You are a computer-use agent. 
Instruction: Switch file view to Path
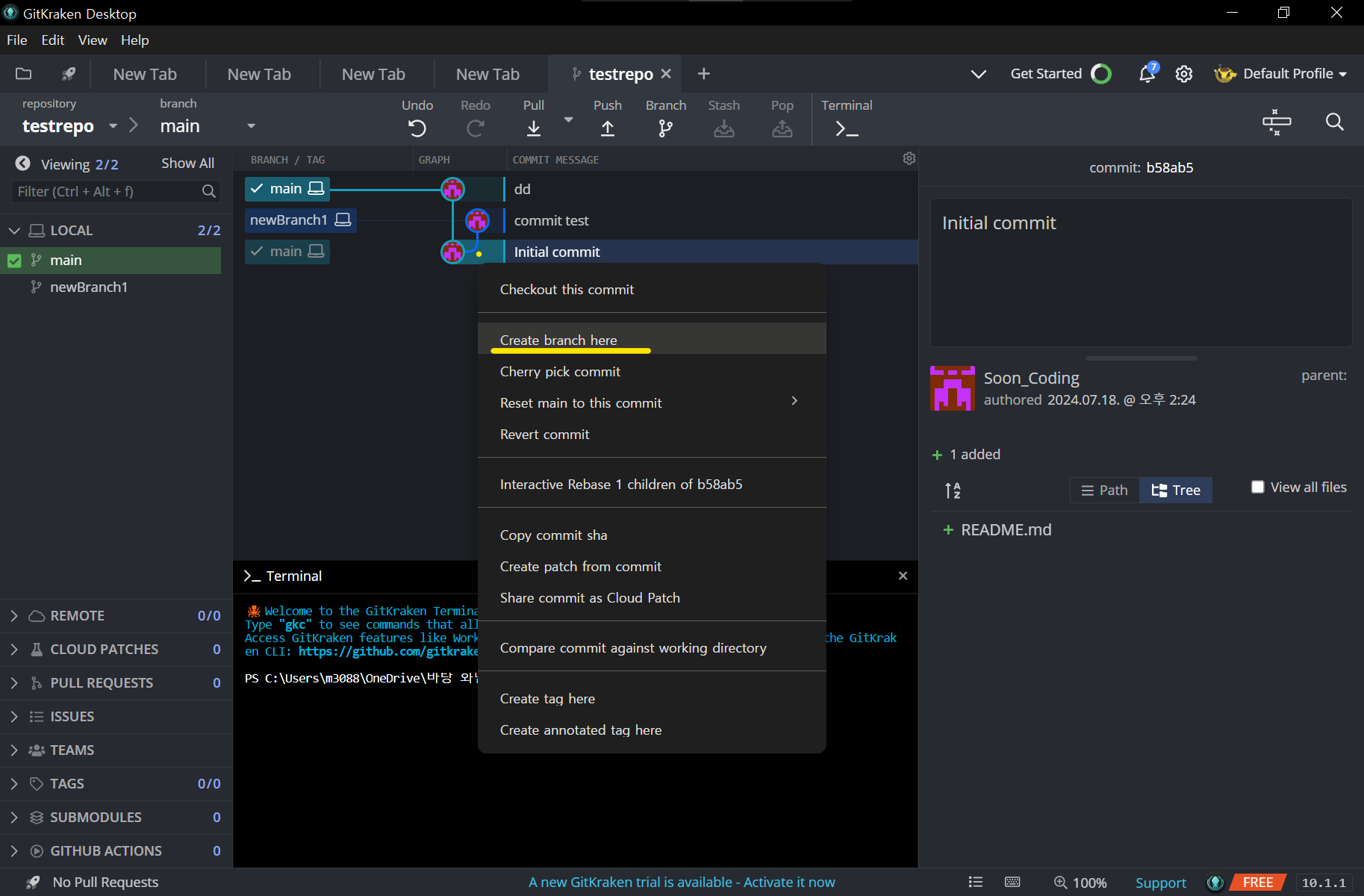point(1104,490)
